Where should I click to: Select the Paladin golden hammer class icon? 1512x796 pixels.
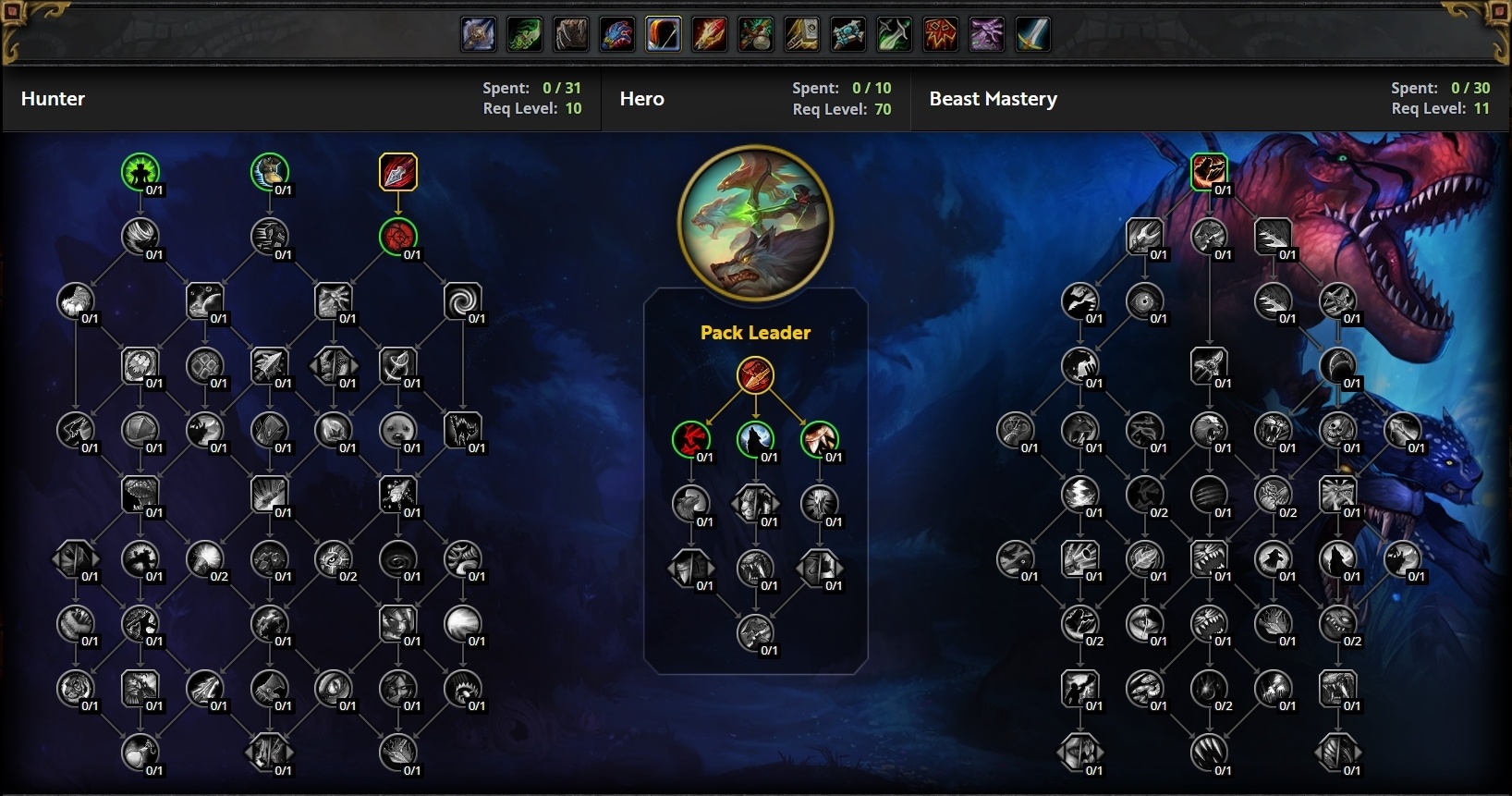pos(802,35)
